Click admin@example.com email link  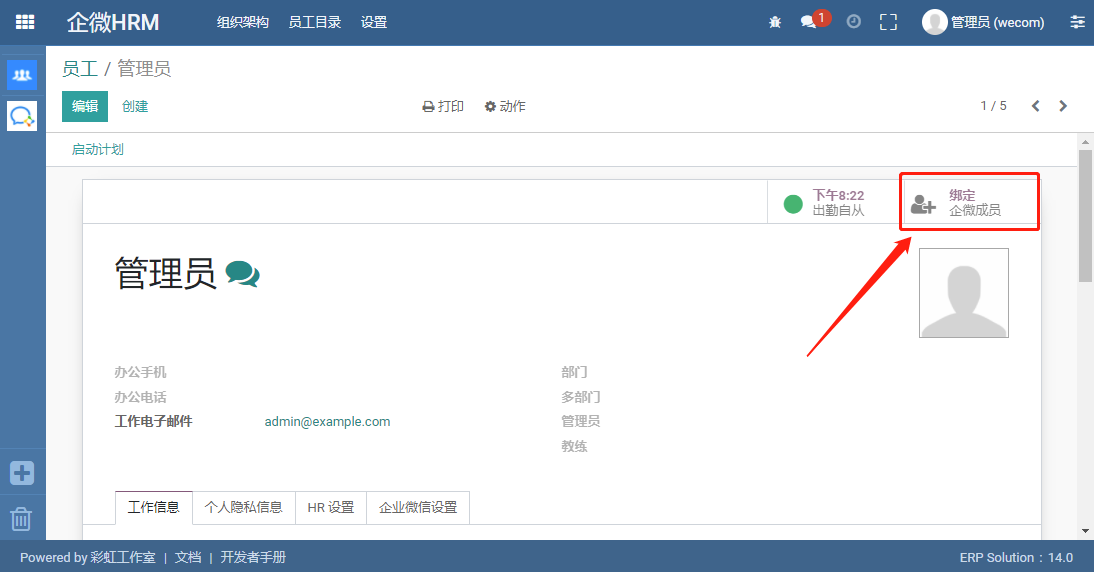pyautogui.click(x=327, y=421)
